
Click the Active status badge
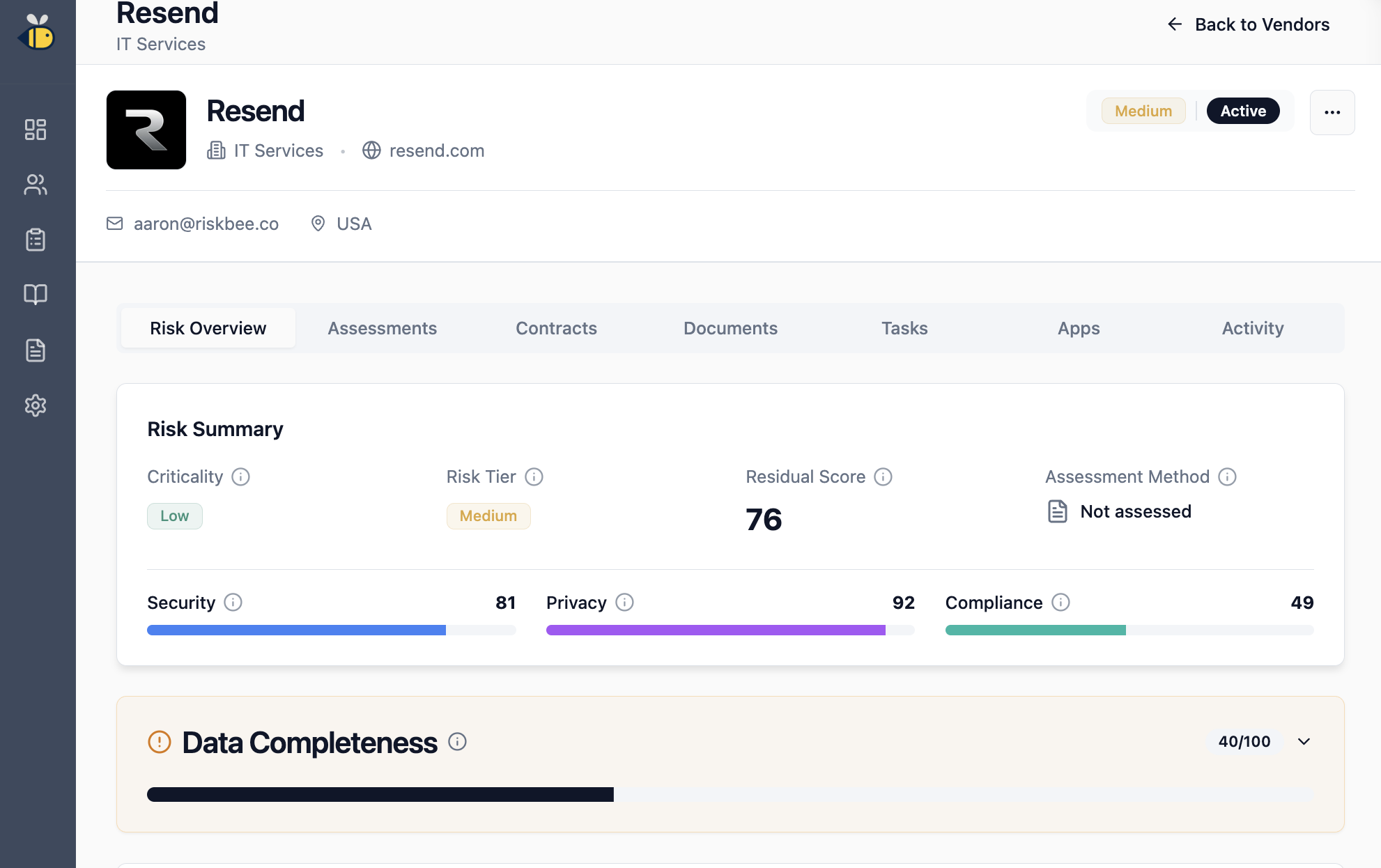pyautogui.click(x=1243, y=111)
